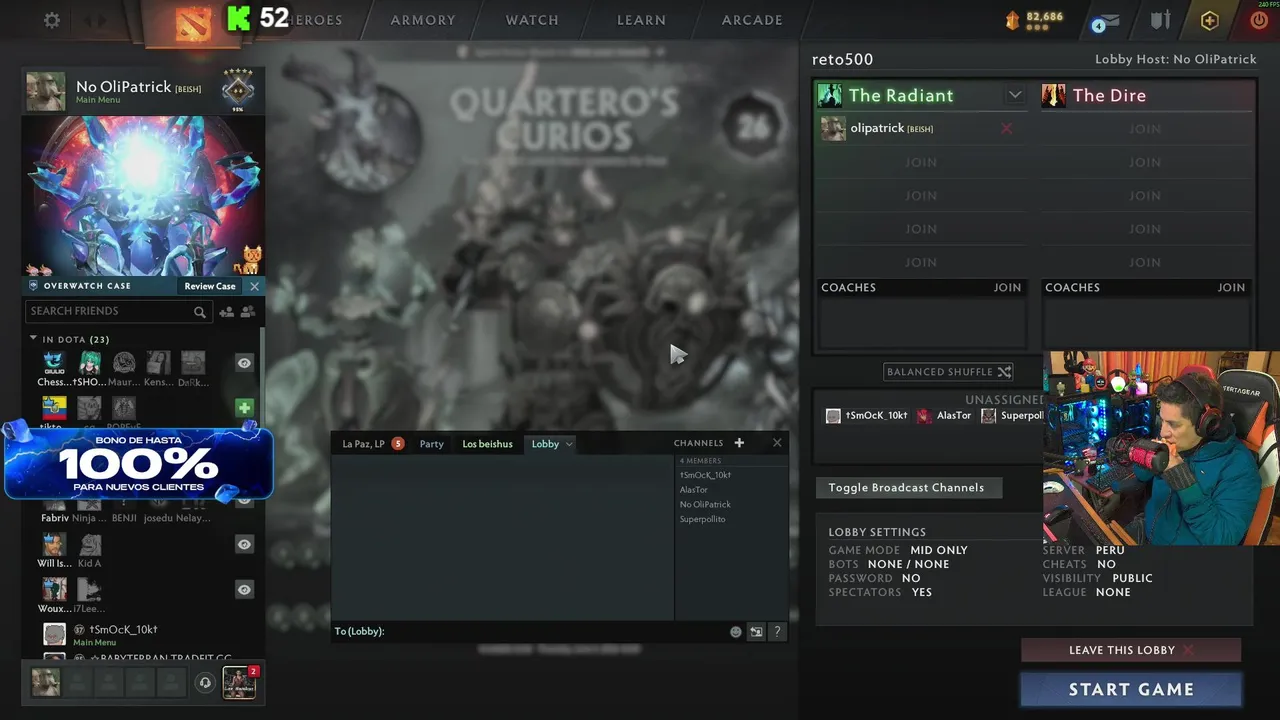Switch to La Paz, LP chat tab
Screen dimensions: 1280x720
coord(364,444)
